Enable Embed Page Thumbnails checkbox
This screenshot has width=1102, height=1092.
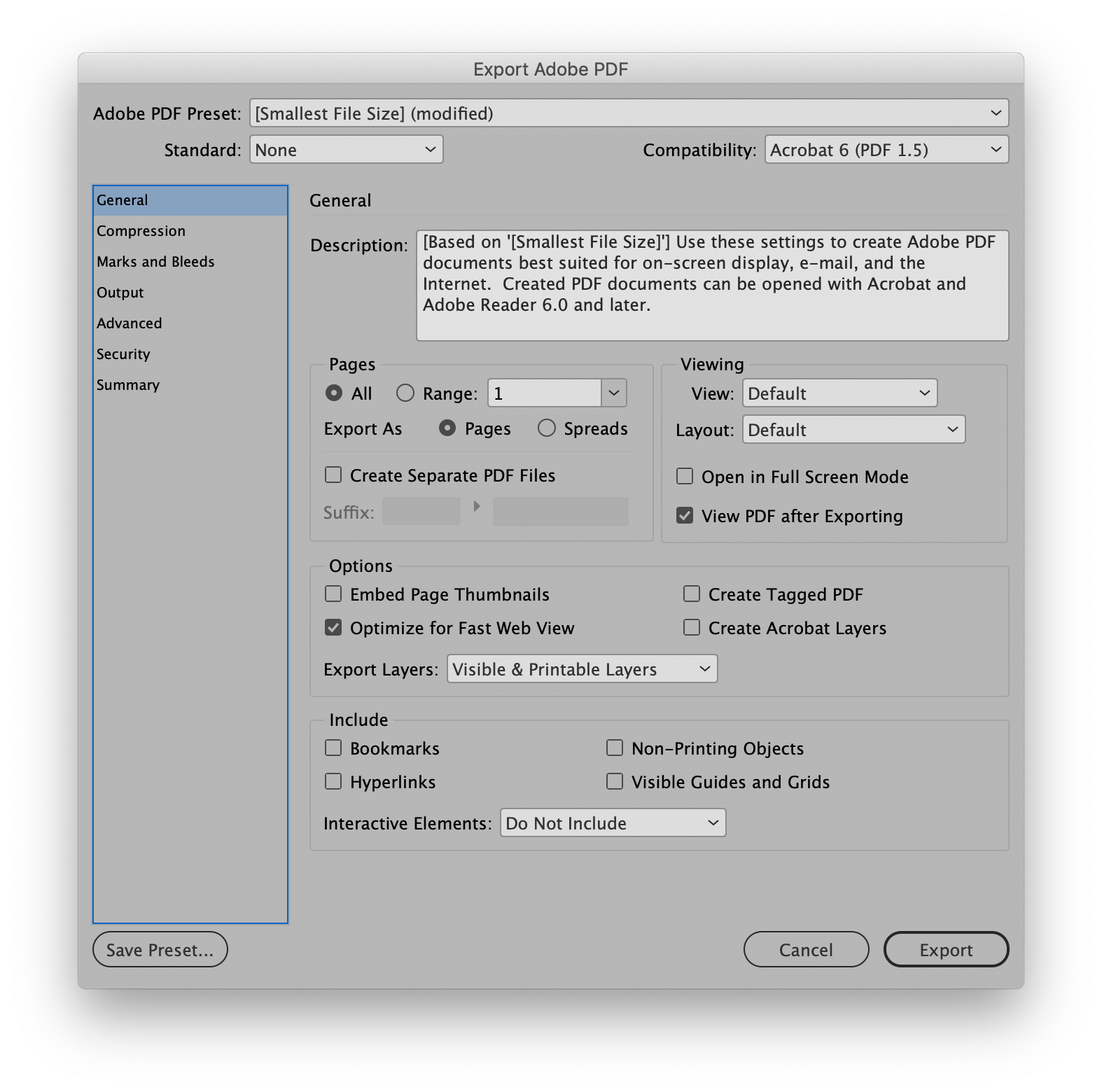(x=333, y=594)
